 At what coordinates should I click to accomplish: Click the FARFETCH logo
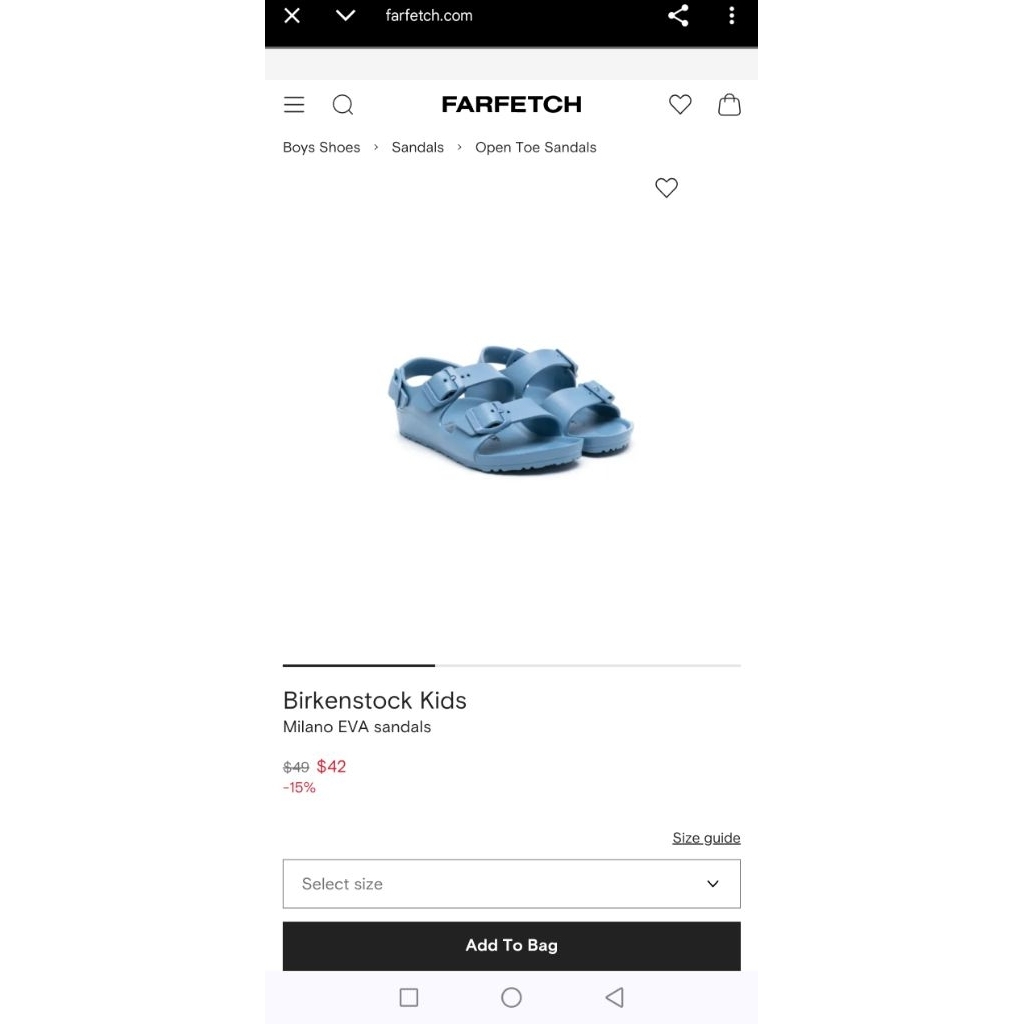pos(511,104)
